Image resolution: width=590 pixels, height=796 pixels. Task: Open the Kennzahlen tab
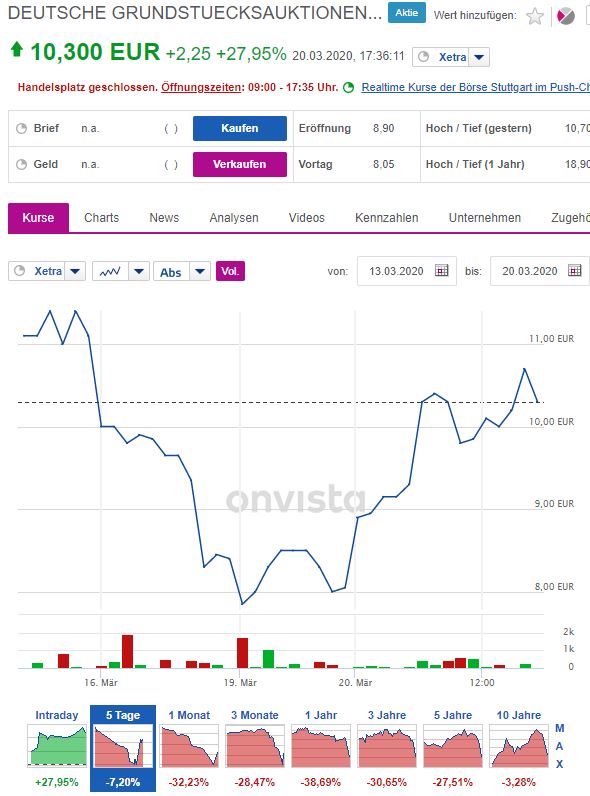coord(387,218)
